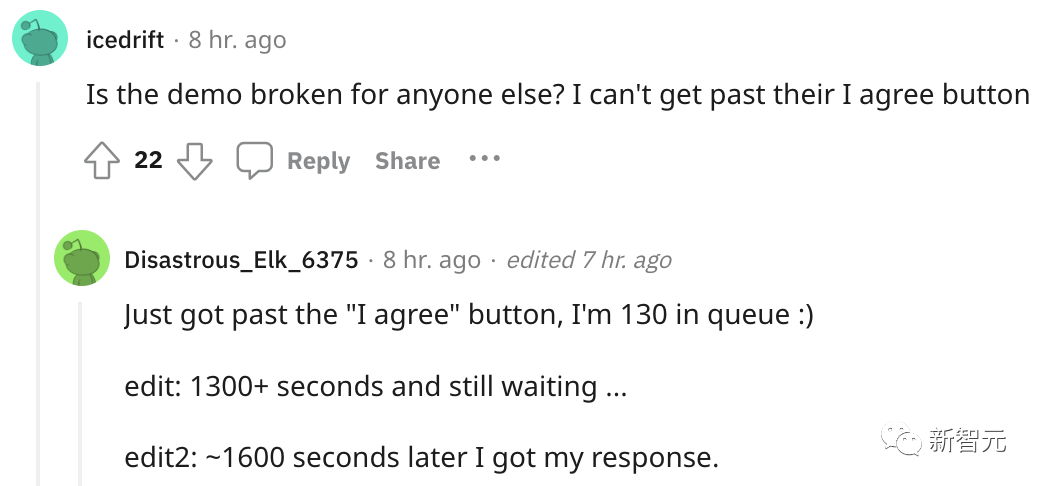Open the three-dot more options menu

coord(484,159)
